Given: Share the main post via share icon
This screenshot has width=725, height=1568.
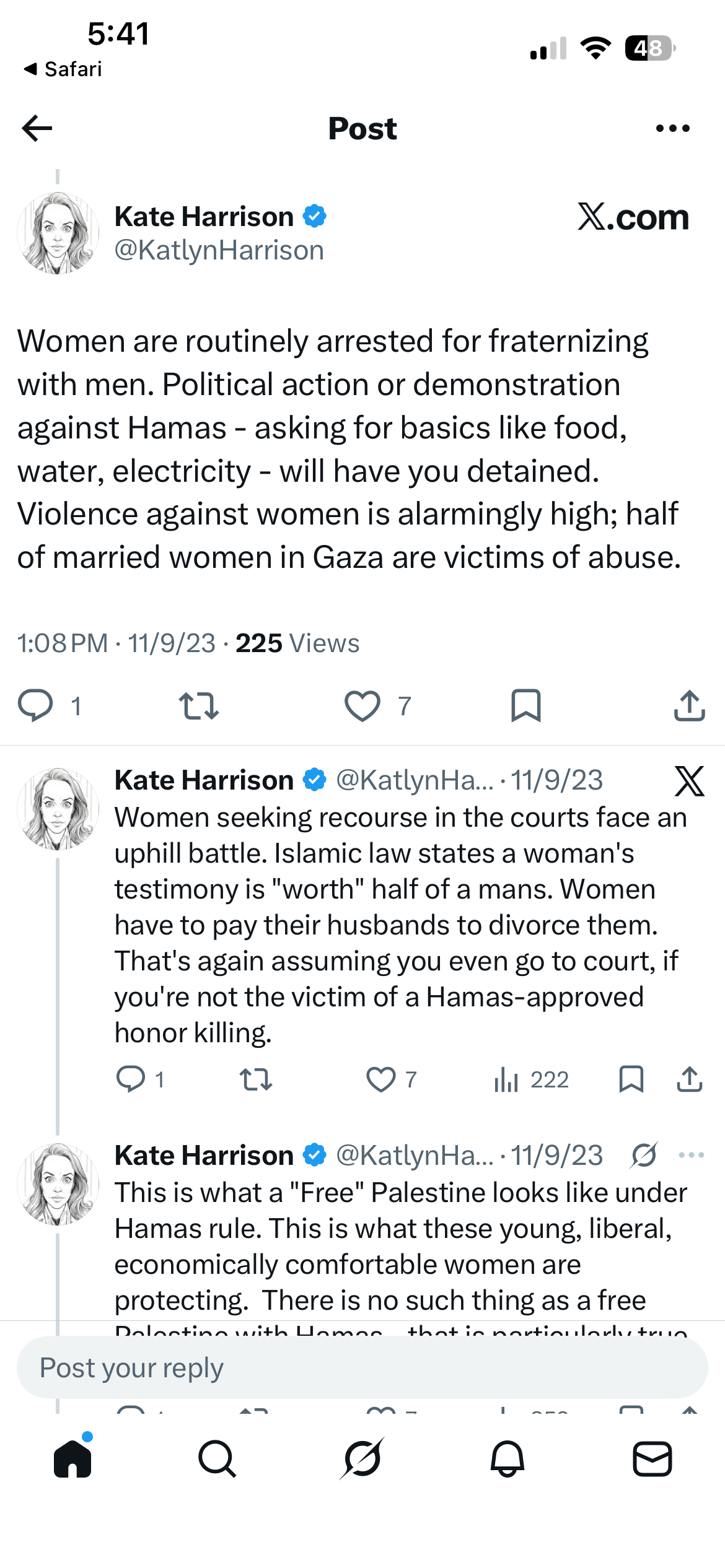Looking at the screenshot, I should tap(689, 705).
